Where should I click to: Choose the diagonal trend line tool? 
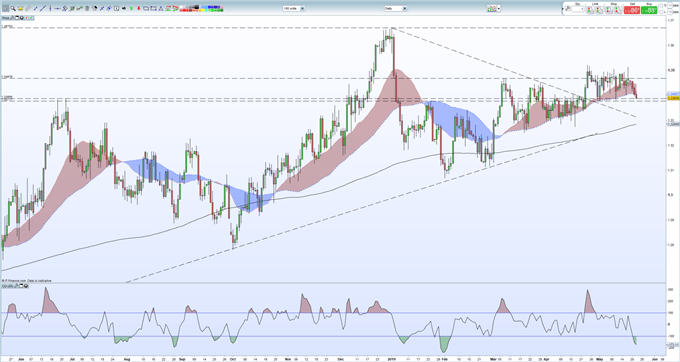[x=42, y=9]
